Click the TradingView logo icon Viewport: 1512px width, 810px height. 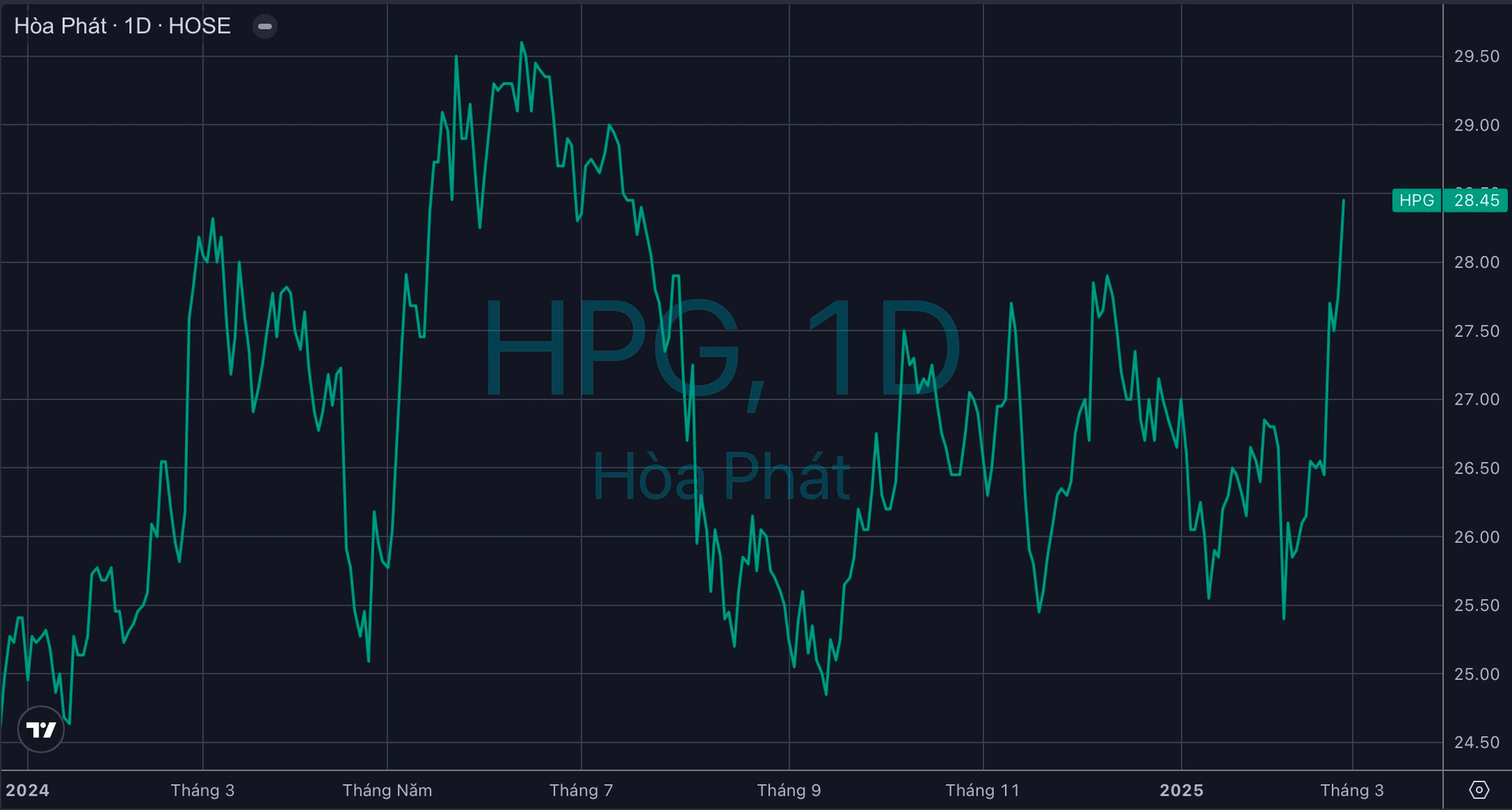coord(41,730)
